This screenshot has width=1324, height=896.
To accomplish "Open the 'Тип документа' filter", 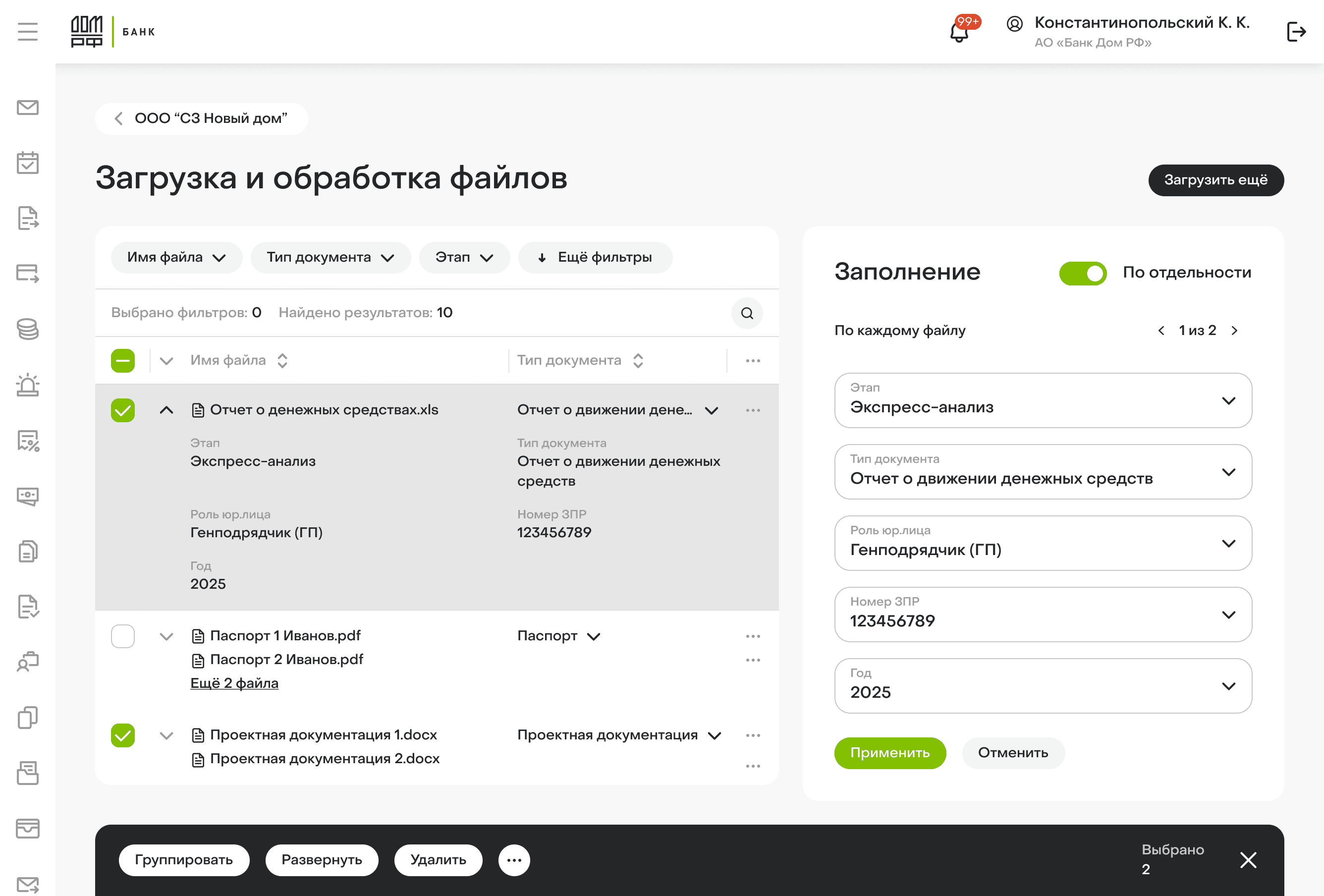I will pos(331,258).
